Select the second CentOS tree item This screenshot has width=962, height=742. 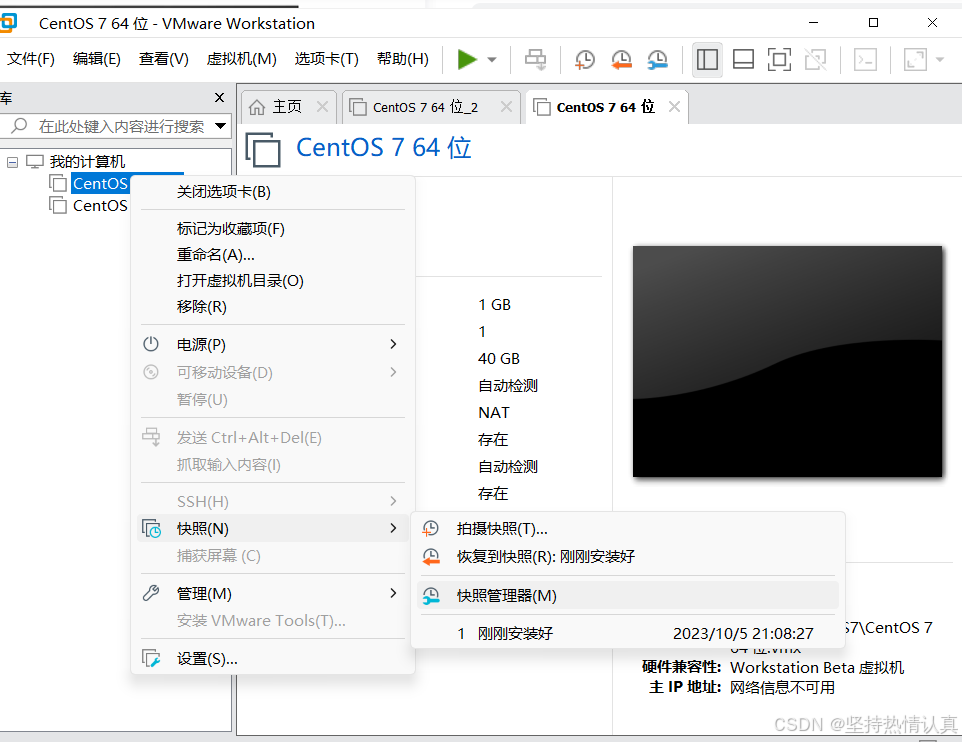pos(100,205)
